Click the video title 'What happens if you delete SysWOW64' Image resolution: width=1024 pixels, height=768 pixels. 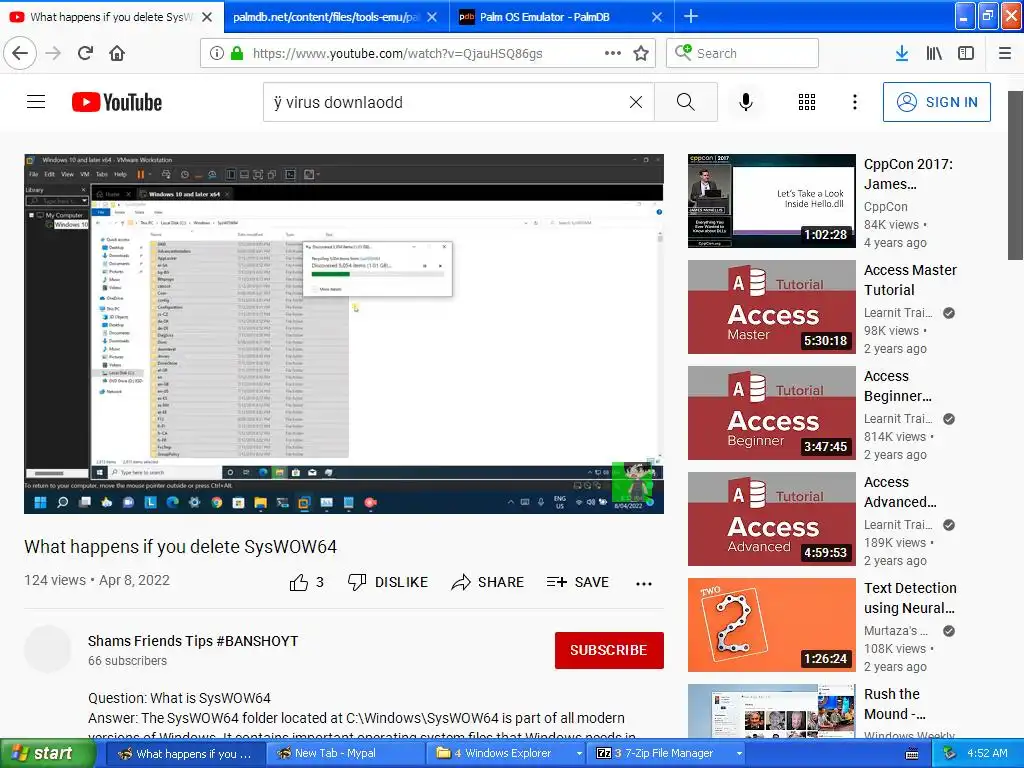point(180,547)
